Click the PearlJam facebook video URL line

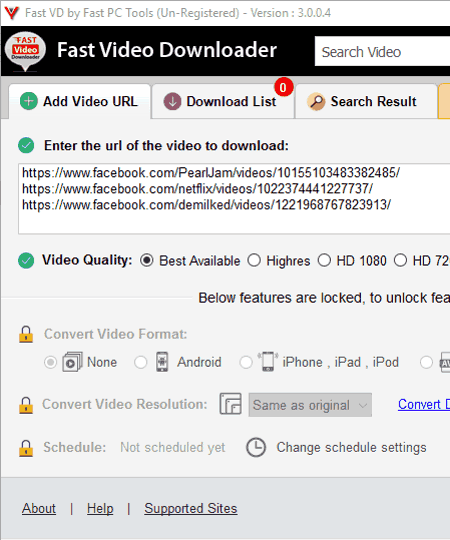click(211, 173)
